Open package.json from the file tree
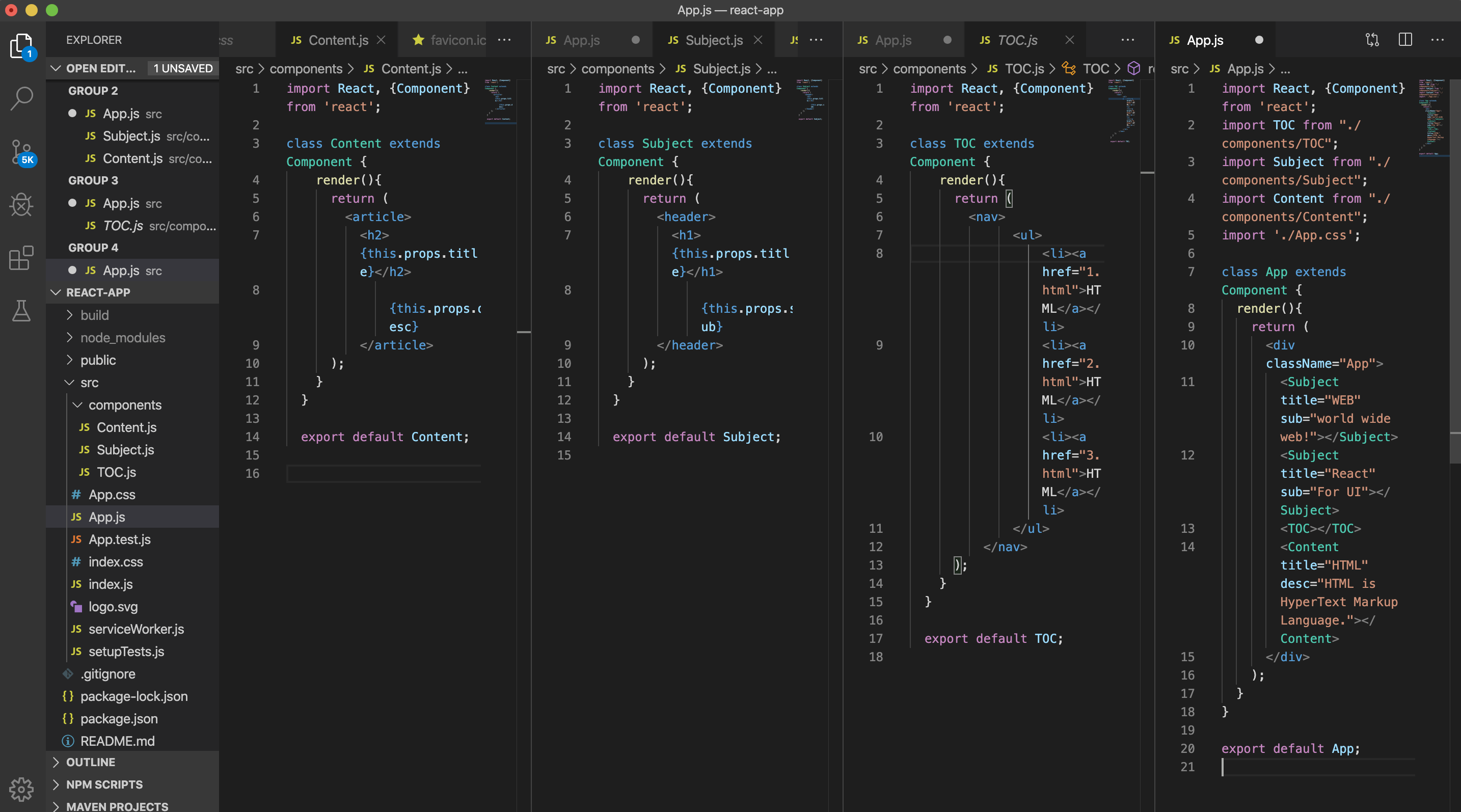Image resolution: width=1461 pixels, height=812 pixels. pos(119,718)
